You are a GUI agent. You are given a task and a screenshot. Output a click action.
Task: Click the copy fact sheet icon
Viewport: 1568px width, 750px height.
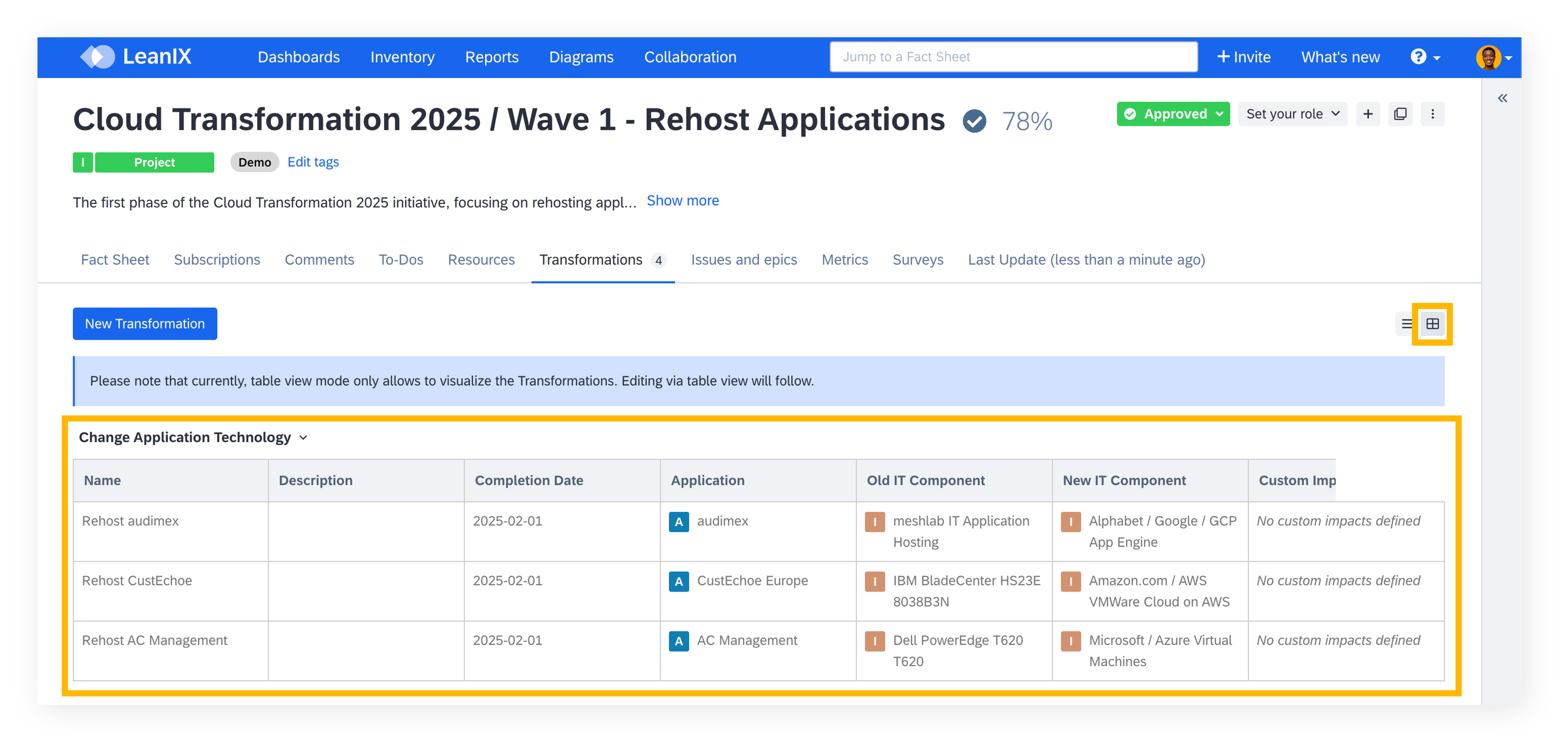coord(1400,114)
